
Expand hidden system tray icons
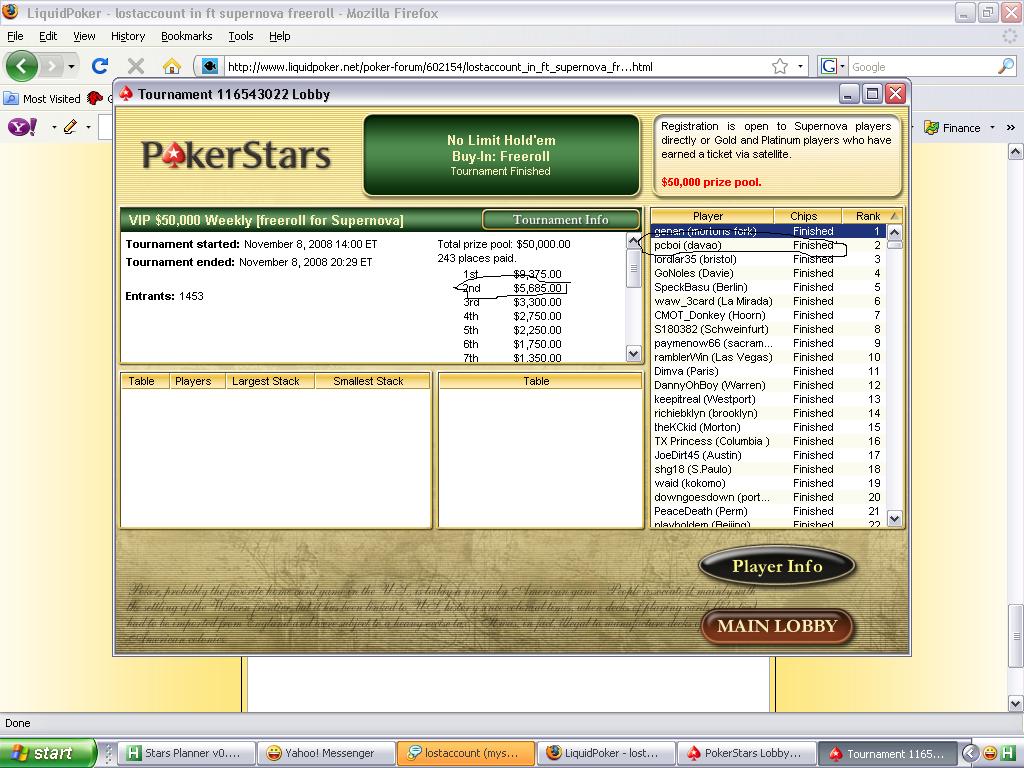(x=971, y=754)
